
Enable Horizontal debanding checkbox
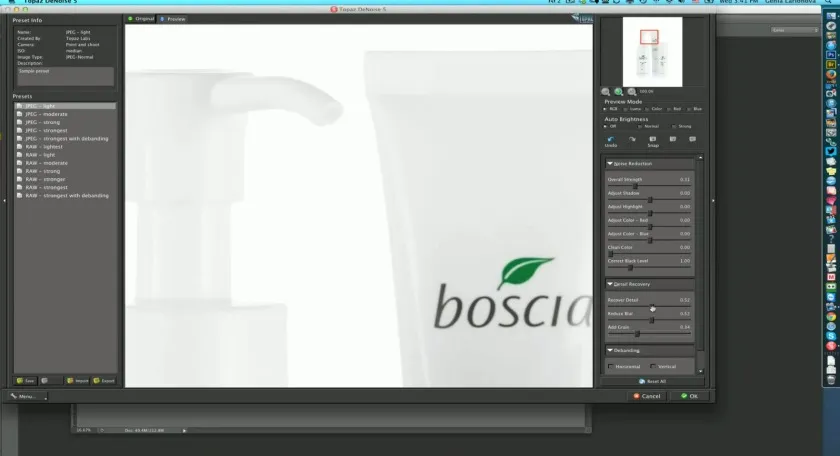[612, 366]
